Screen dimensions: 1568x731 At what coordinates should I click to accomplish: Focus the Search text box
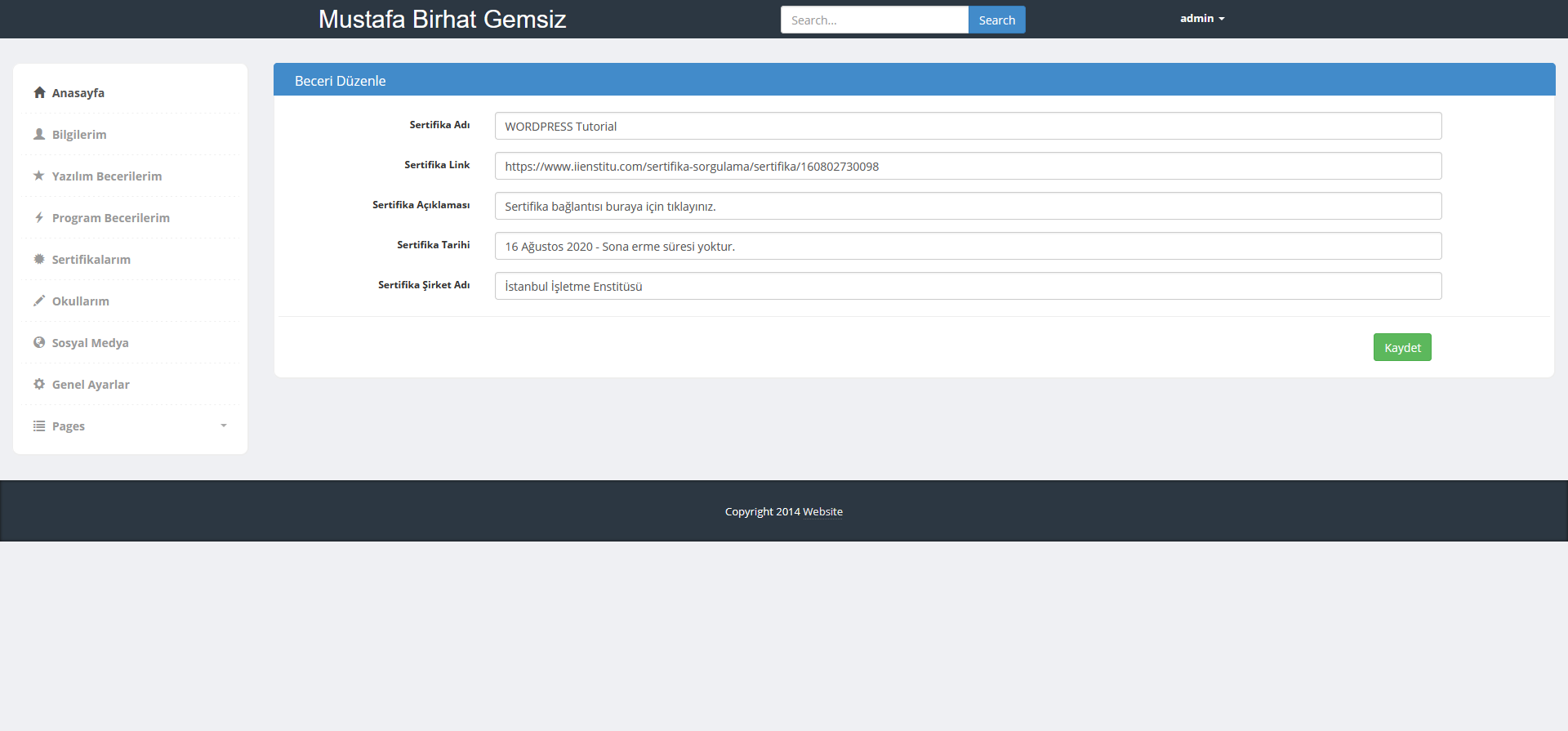click(x=875, y=20)
